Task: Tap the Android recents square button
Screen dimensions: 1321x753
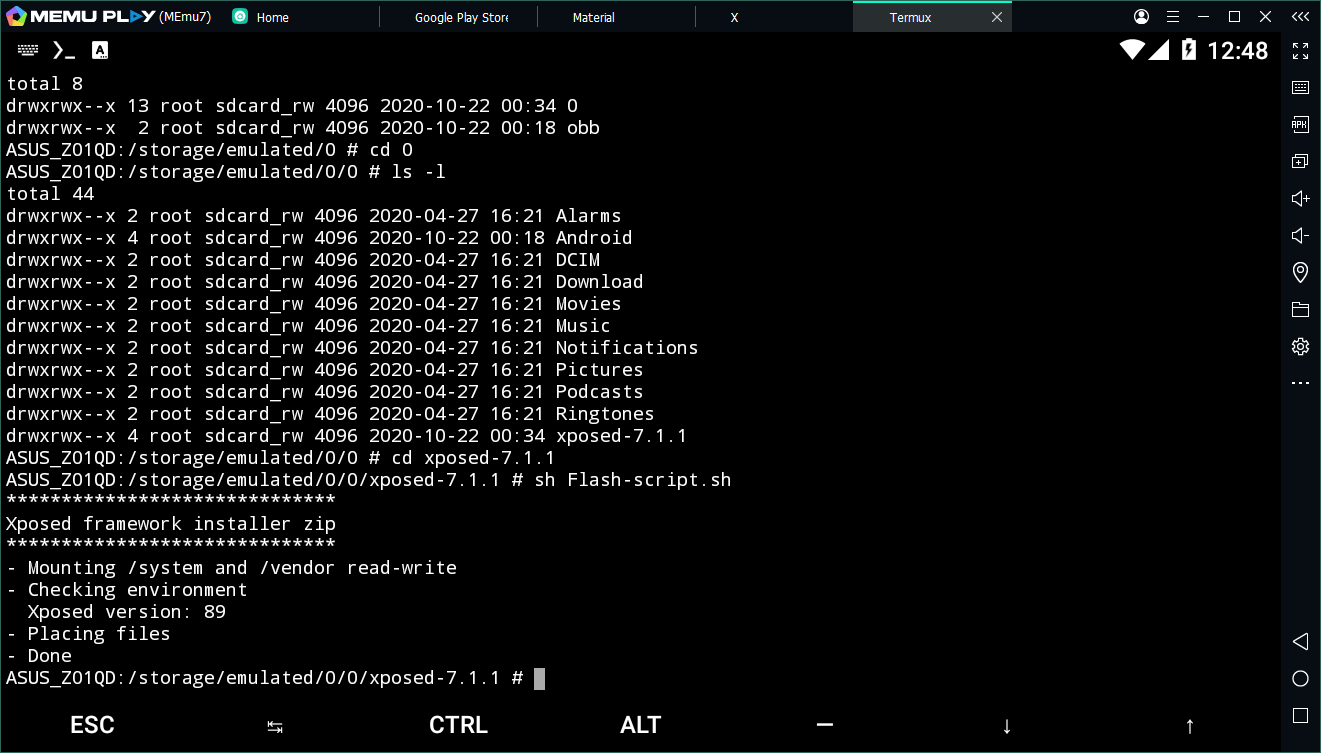Action: (1300, 716)
